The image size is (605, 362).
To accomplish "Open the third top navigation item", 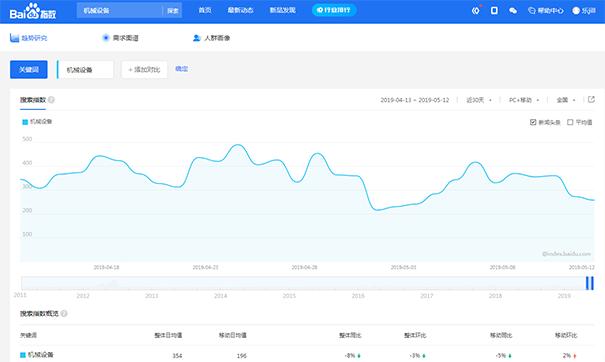I will [282, 10].
